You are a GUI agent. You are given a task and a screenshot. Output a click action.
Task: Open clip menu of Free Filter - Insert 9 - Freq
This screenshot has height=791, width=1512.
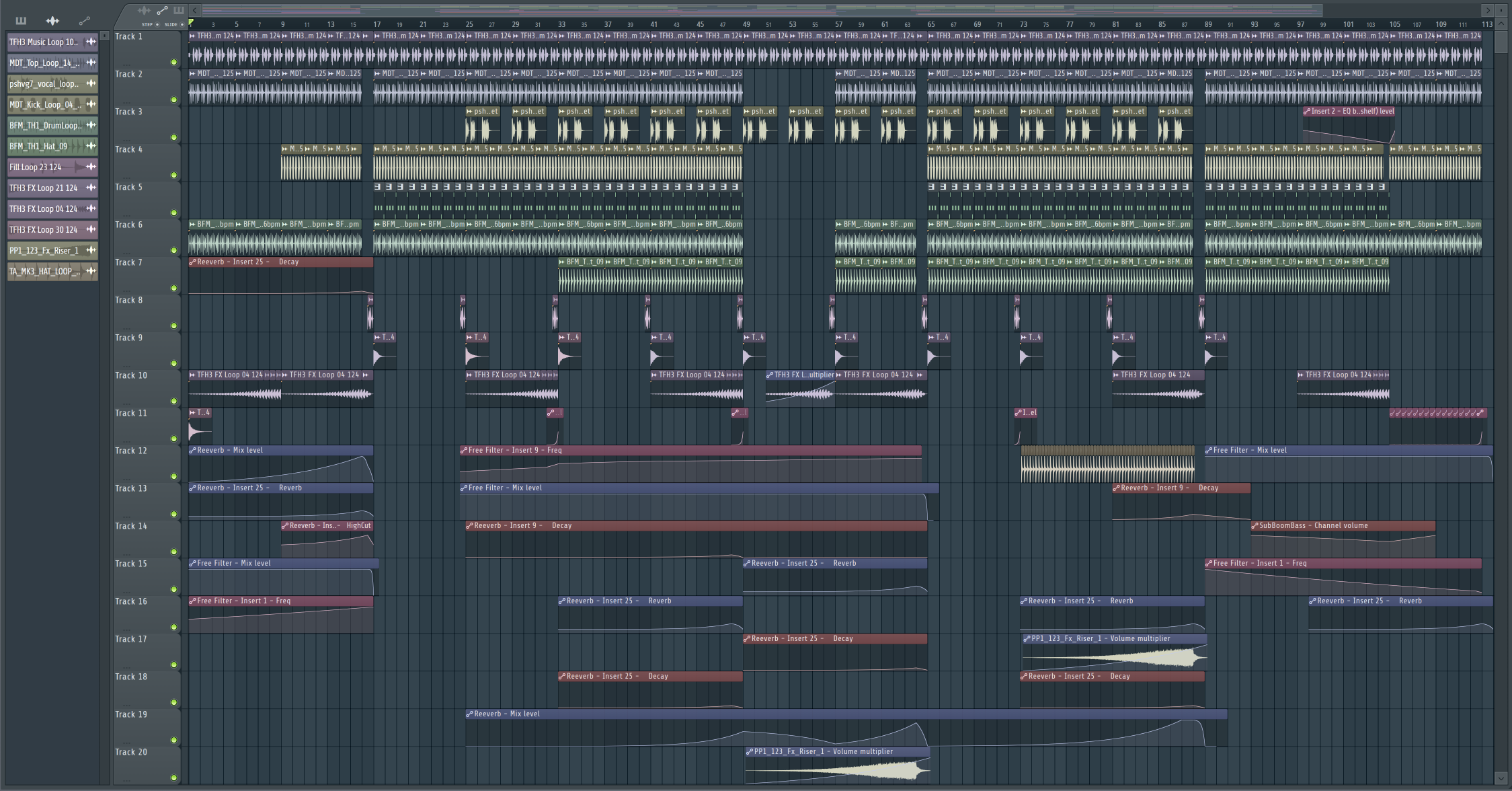464,451
